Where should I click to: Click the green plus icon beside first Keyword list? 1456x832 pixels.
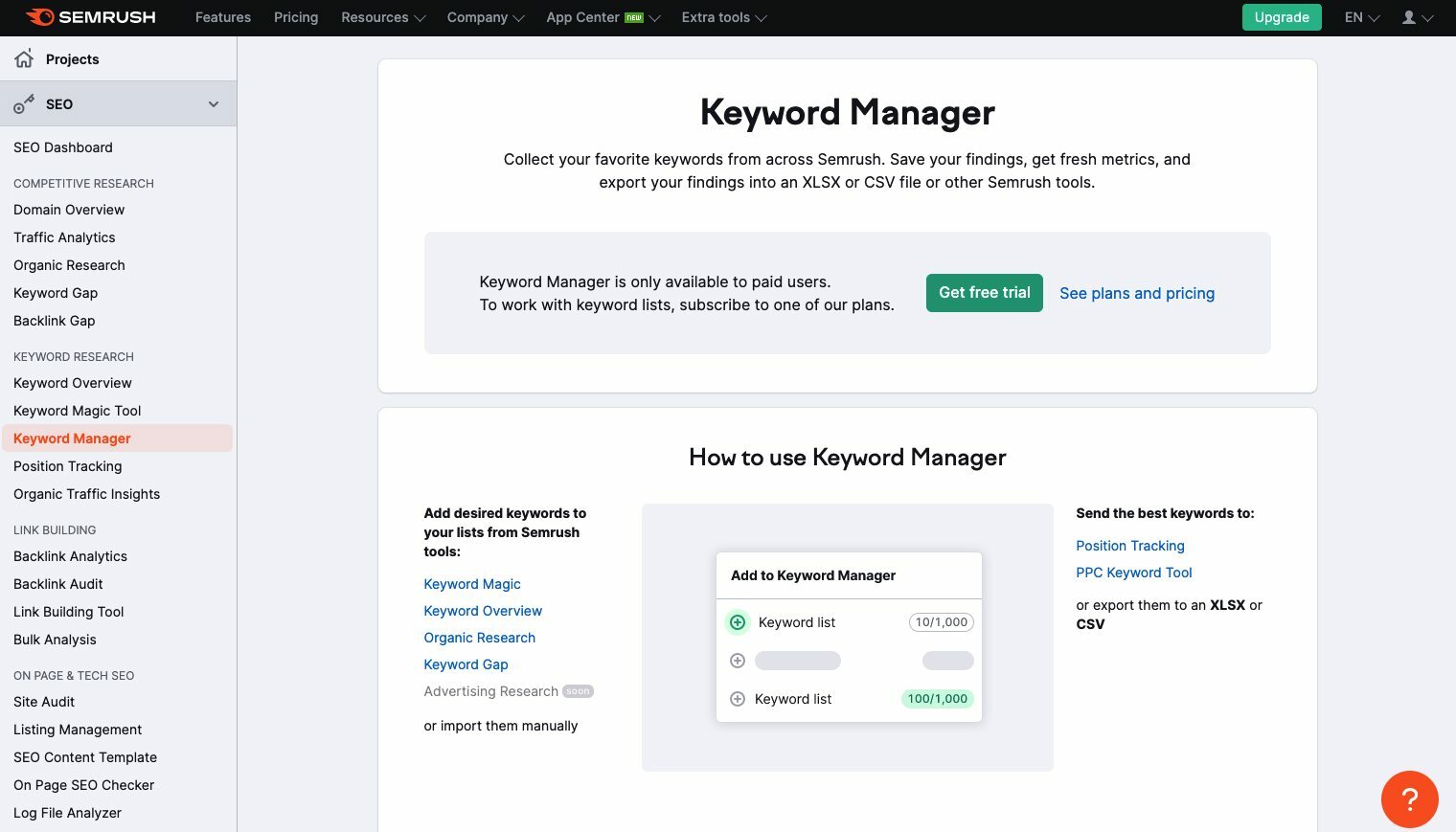738,622
